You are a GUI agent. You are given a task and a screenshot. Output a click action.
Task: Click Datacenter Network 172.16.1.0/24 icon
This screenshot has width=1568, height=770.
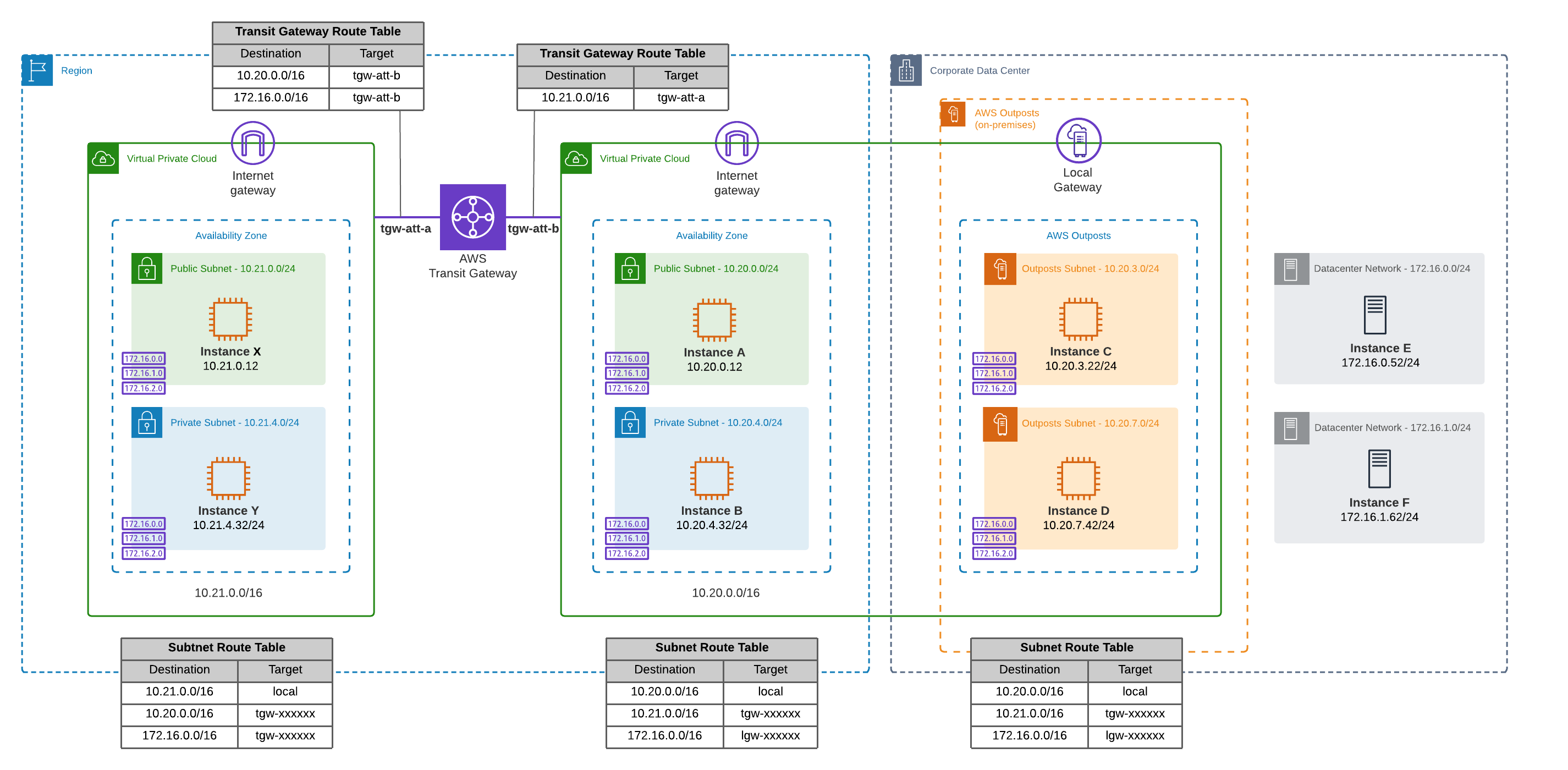click(x=1291, y=428)
